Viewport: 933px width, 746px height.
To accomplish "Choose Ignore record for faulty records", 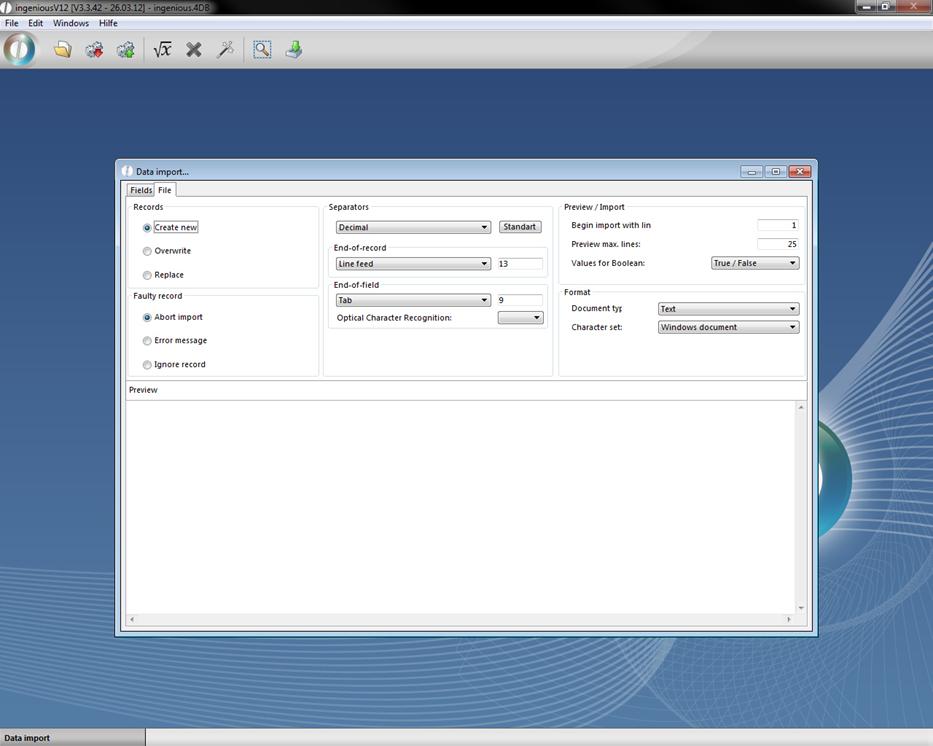I will point(147,365).
